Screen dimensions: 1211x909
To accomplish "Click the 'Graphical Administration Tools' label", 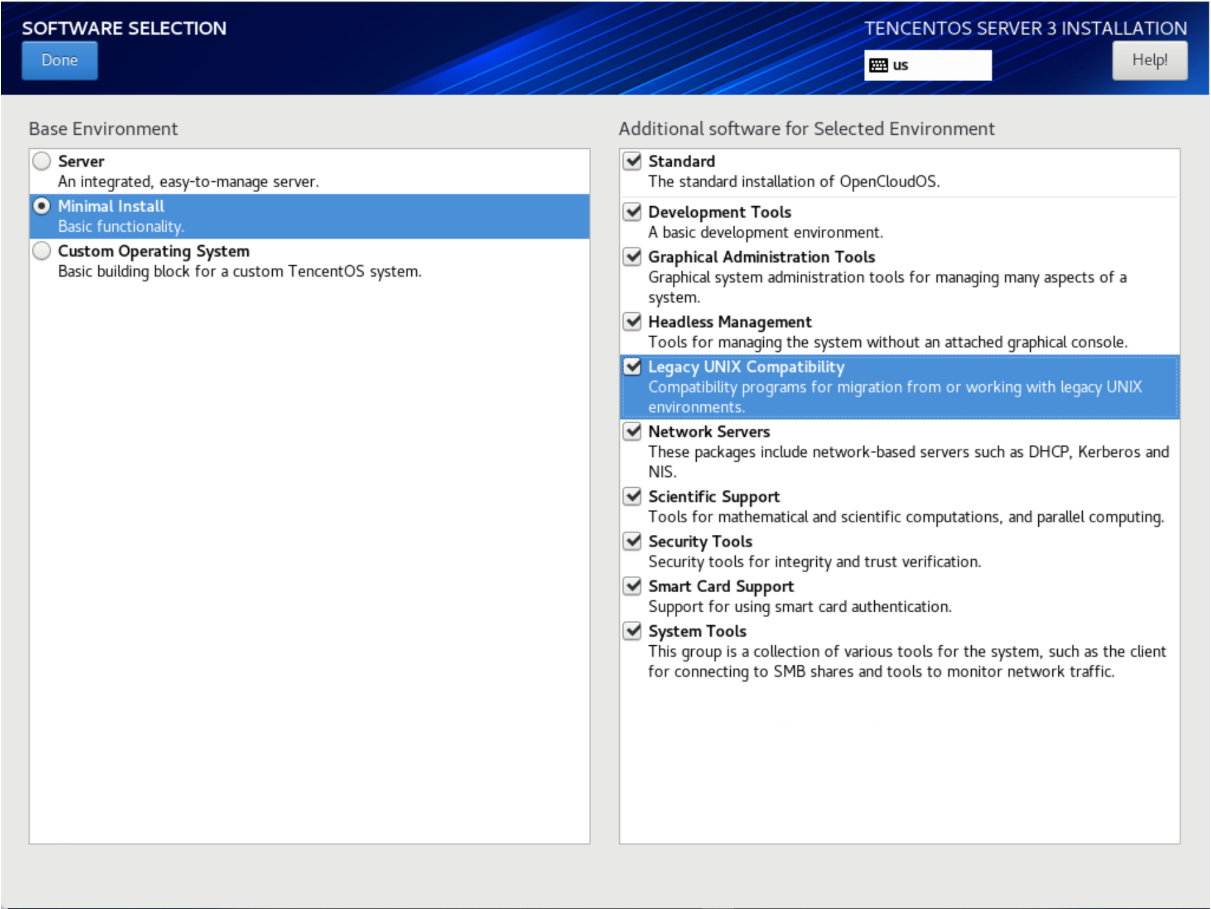I will pyautogui.click(x=762, y=257).
